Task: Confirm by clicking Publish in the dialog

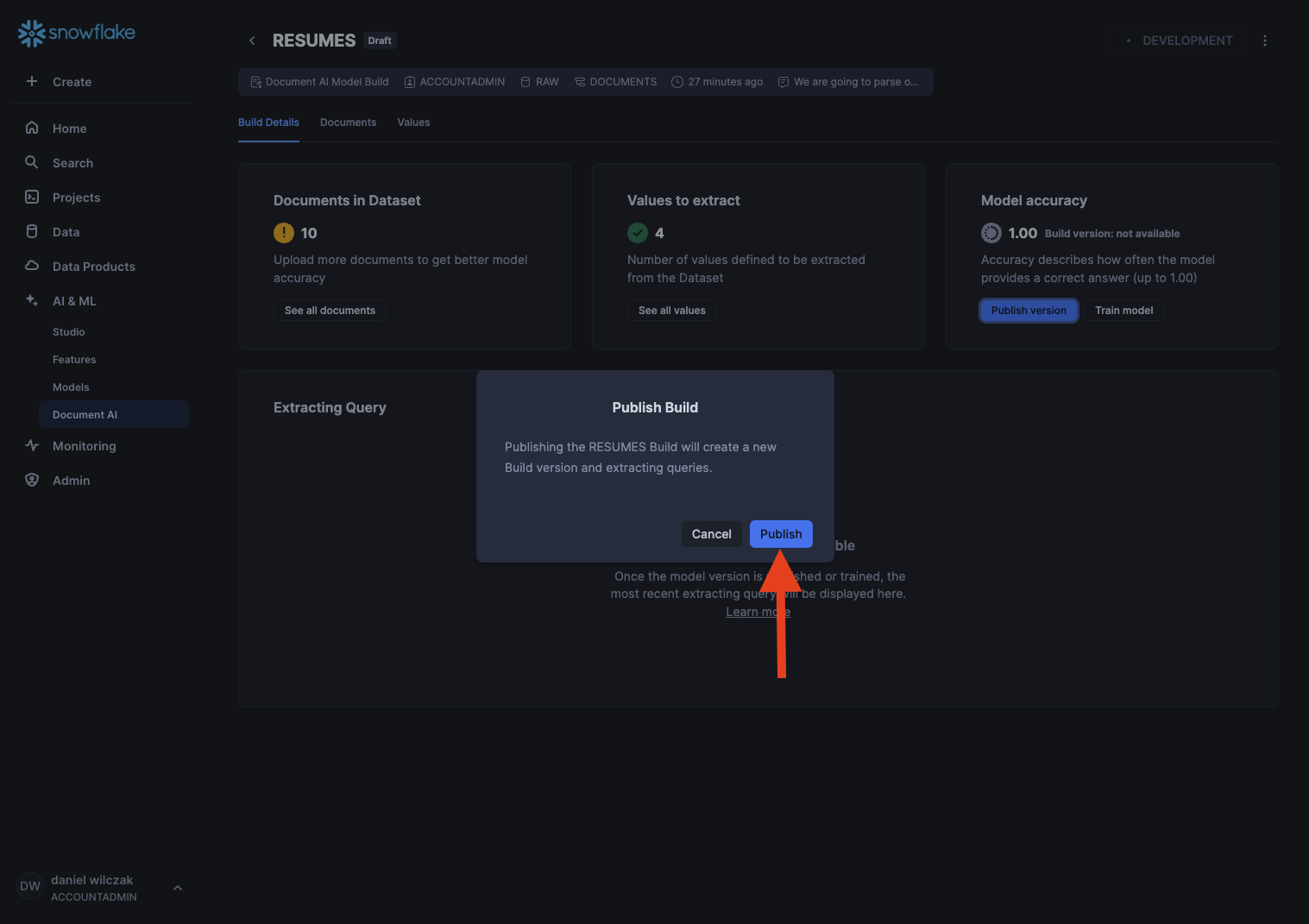Action: click(x=781, y=534)
